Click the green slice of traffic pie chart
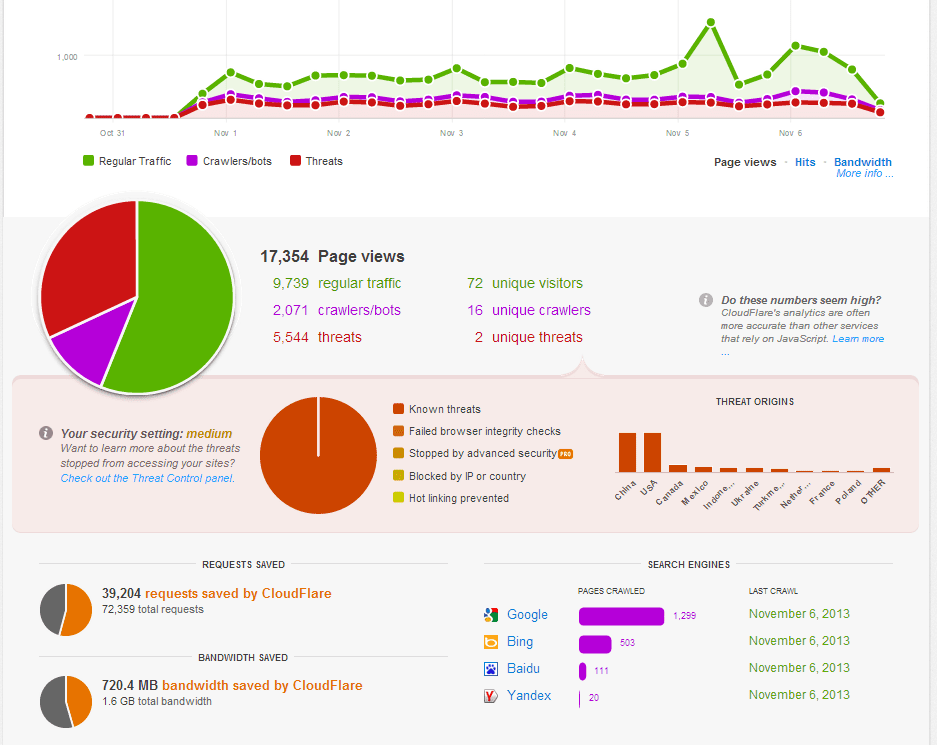Viewport: 937px width, 745px height. pos(185,293)
